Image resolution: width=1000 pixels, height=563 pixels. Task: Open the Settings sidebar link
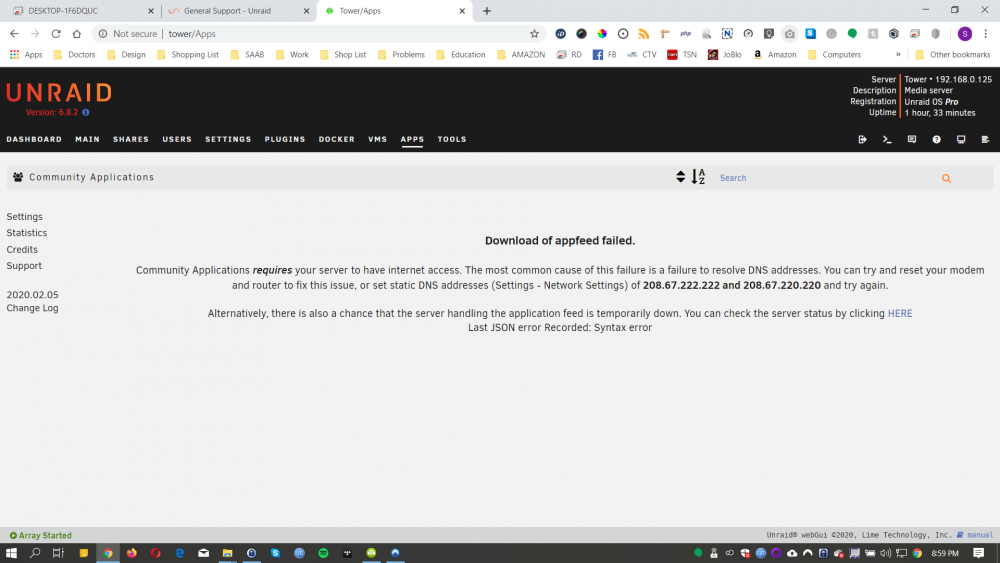click(x=24, y=217)
